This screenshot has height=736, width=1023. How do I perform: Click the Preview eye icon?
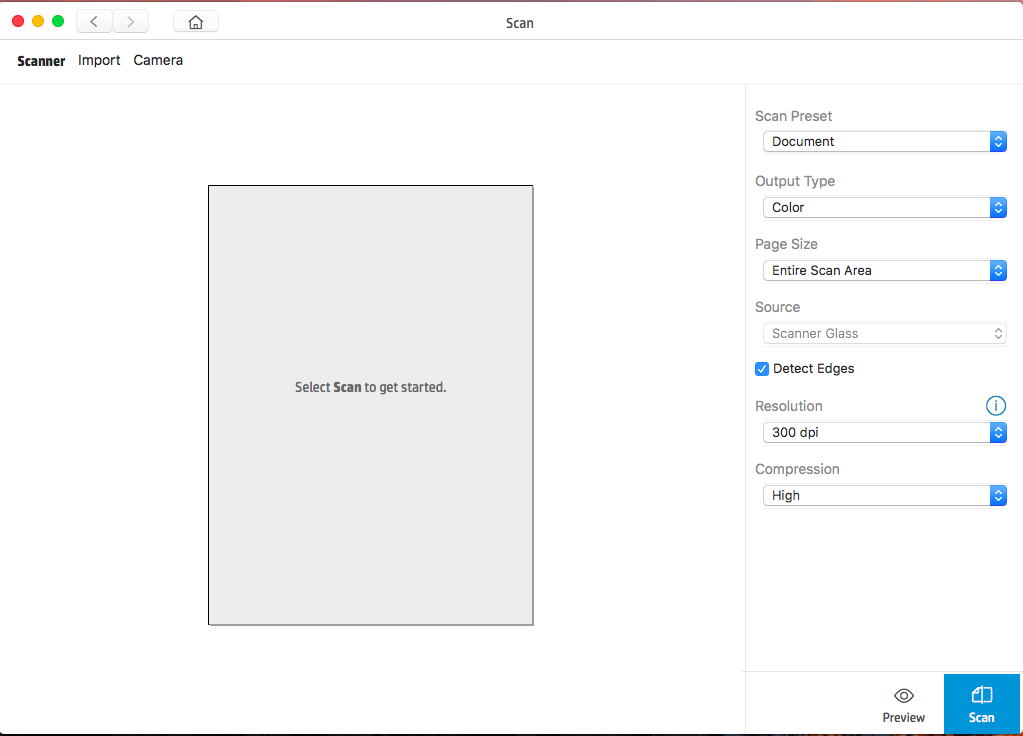(x=903, y=696)
